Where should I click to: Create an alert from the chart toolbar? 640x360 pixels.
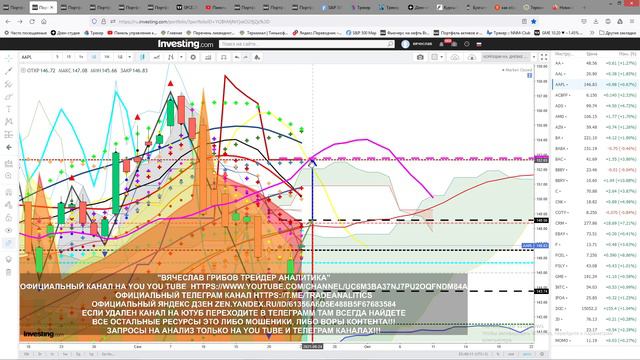pos(224,57)
